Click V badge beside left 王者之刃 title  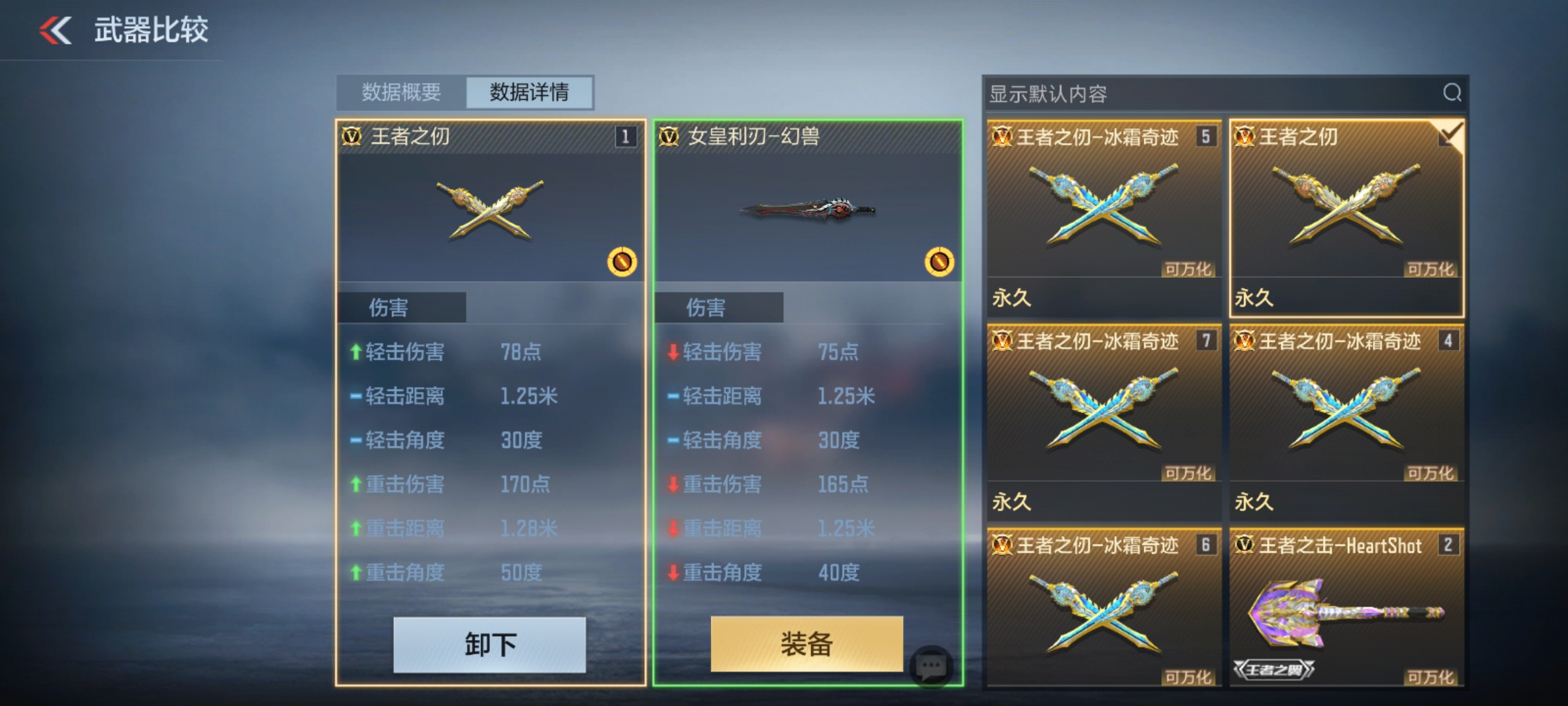[x=352, y=137]
